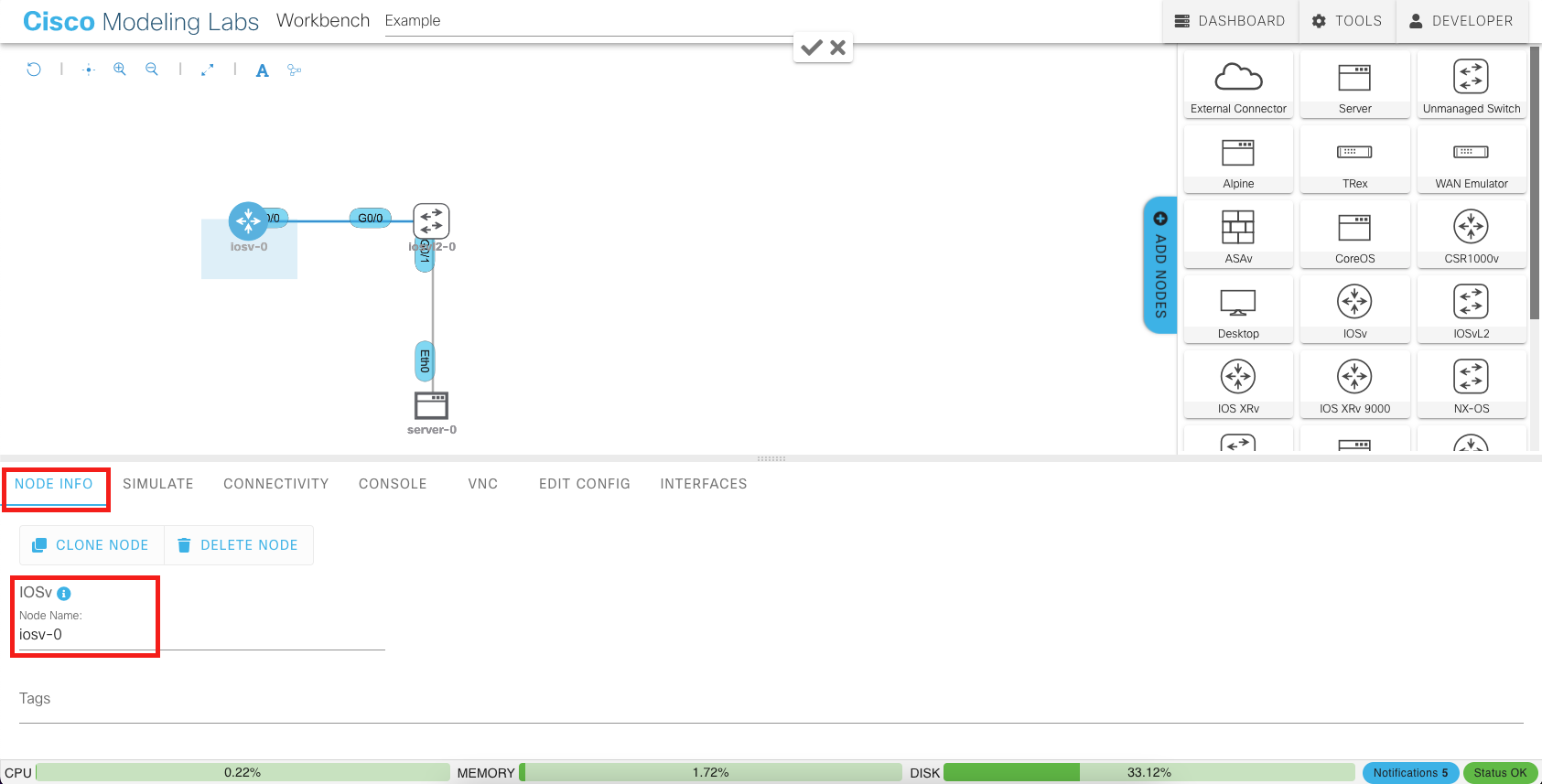Open the CONNECTIVITY tab
Viewport: 1542px width, 784px height.
[276, 484]
